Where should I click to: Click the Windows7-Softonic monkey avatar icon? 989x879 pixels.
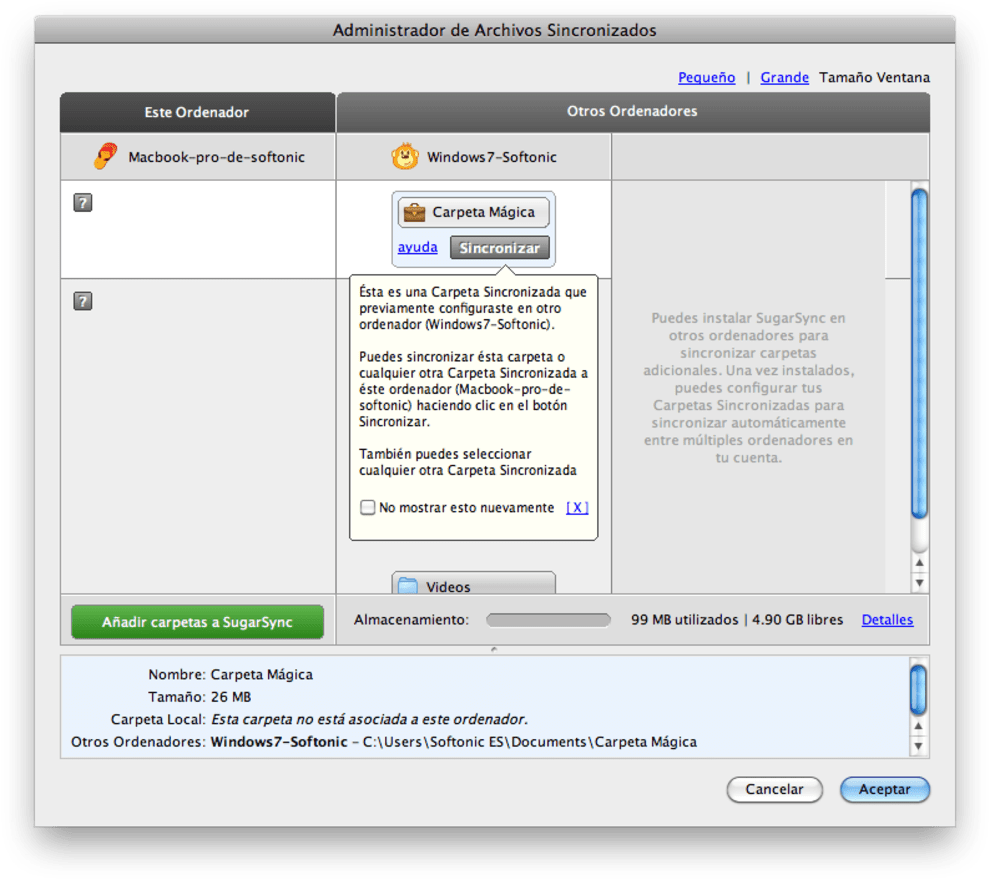[x=405, y=156]
